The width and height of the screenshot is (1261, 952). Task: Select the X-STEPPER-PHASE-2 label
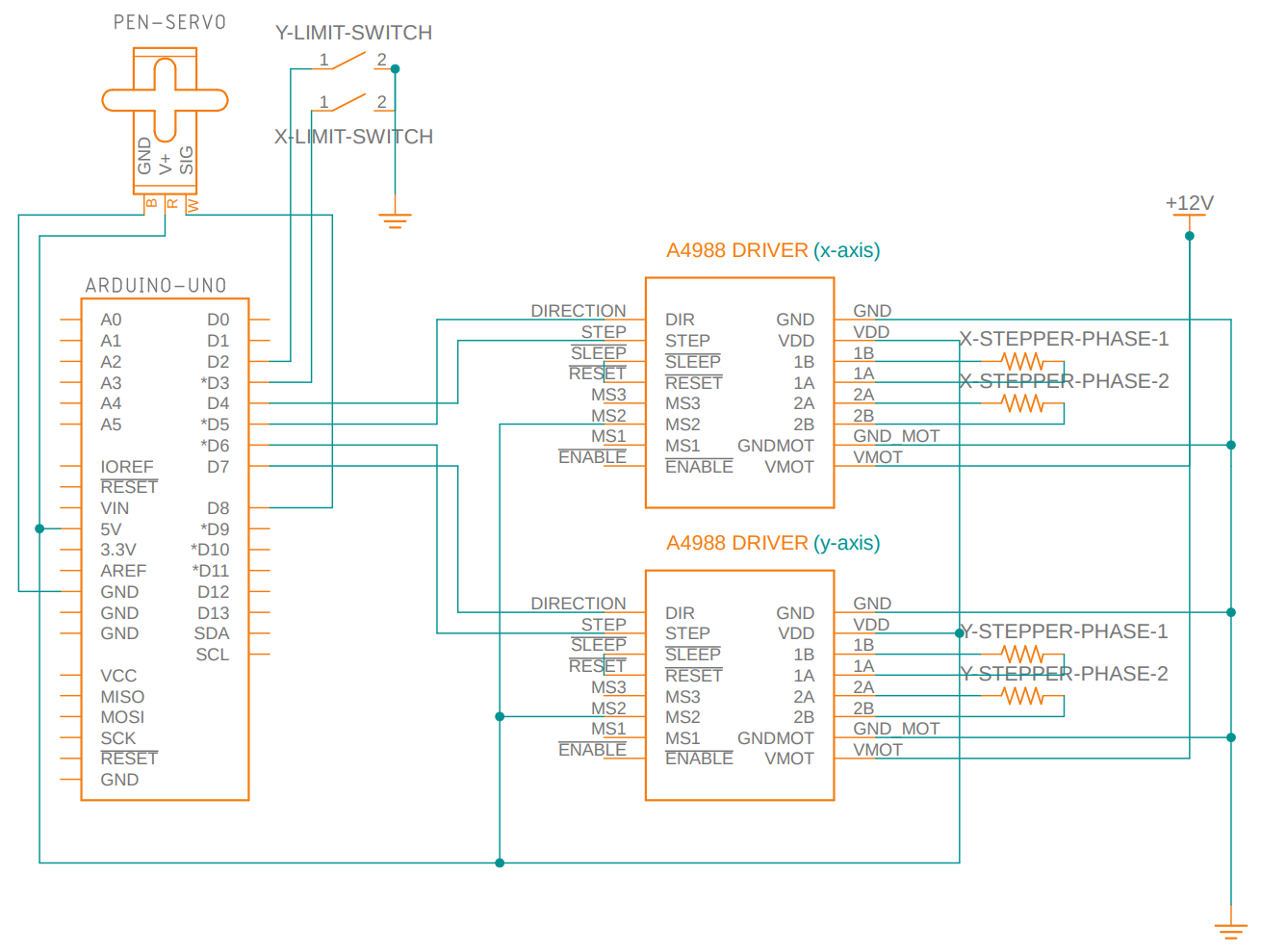coord(1064,381)
